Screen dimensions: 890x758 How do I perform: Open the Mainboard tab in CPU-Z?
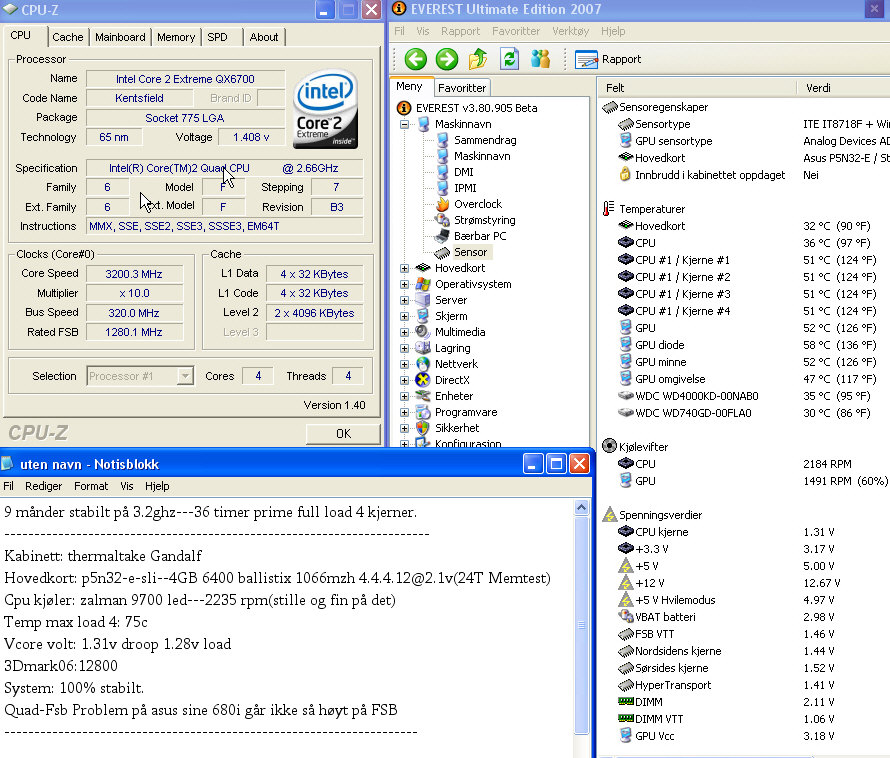point(120,37)
